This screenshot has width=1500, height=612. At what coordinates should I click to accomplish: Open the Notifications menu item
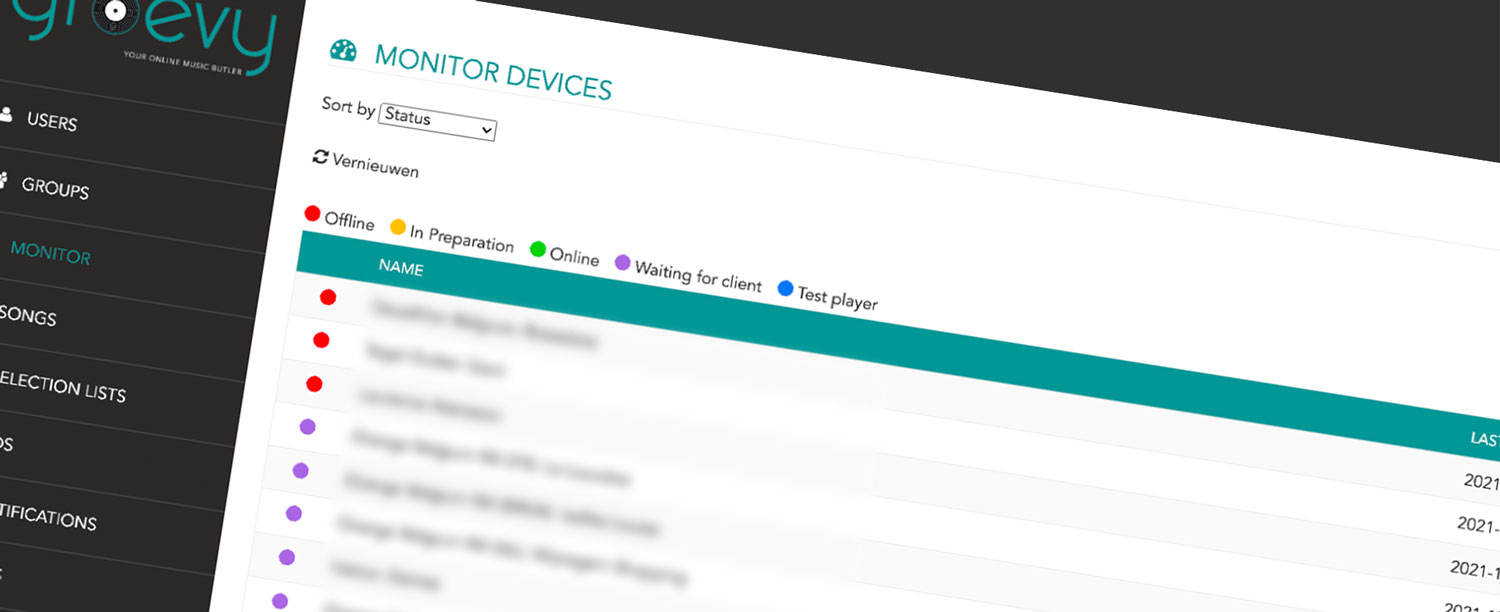click(x=48, y=518)
